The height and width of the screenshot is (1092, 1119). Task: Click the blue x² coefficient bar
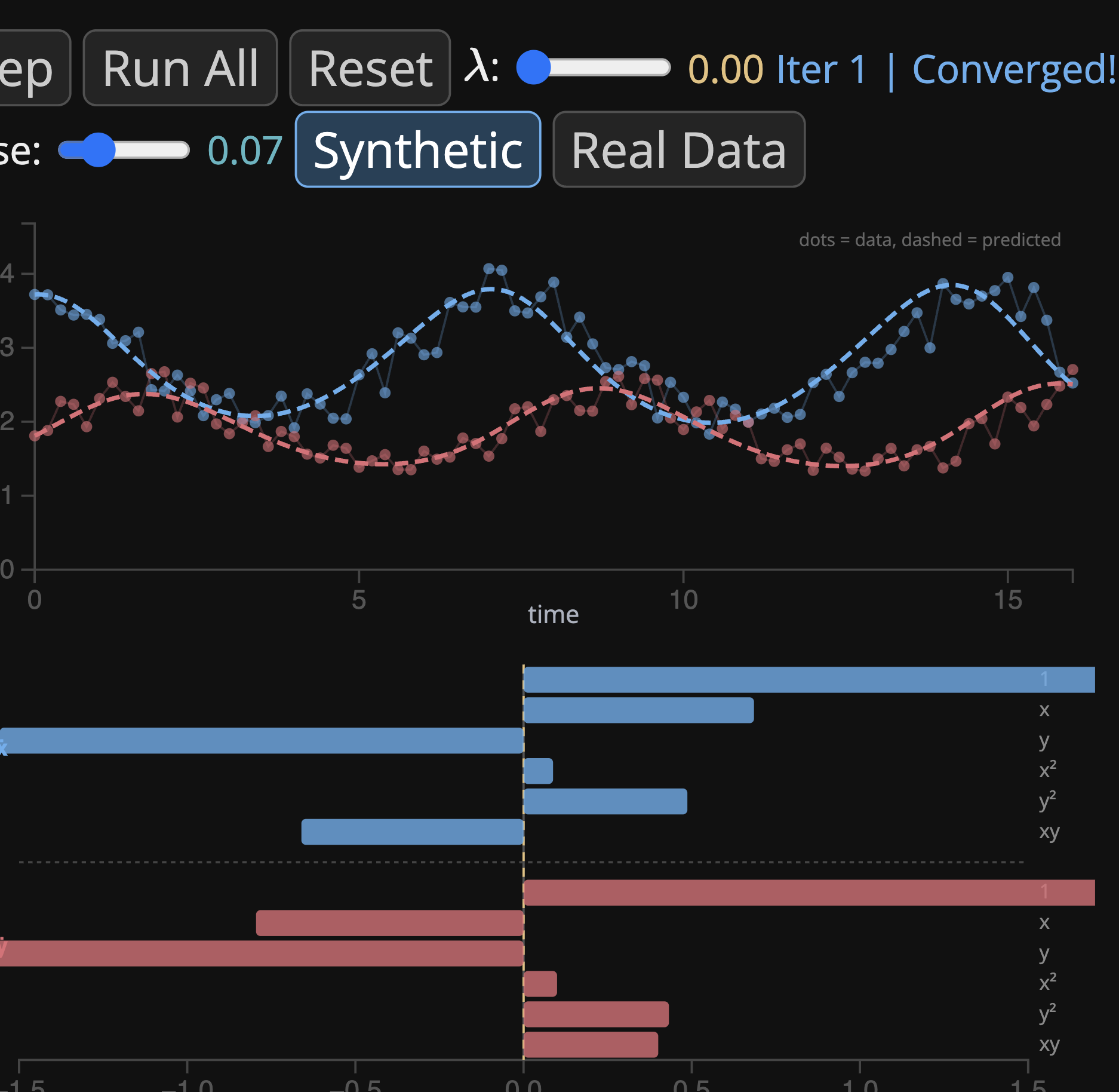coord(538,771)
